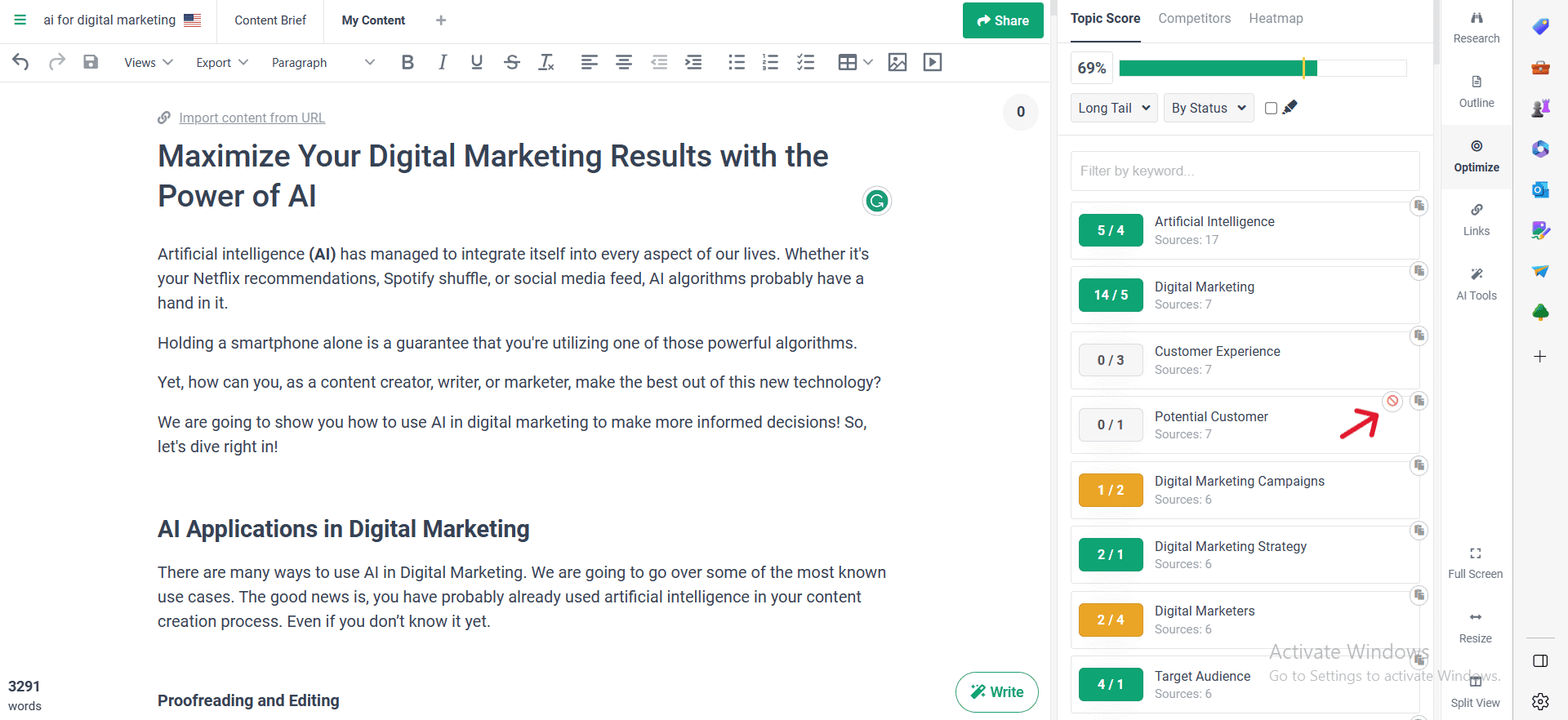Screen dimensions: 1568x720
Task: Switch to the Competitors tab
Action: (x=1194, y=18)
